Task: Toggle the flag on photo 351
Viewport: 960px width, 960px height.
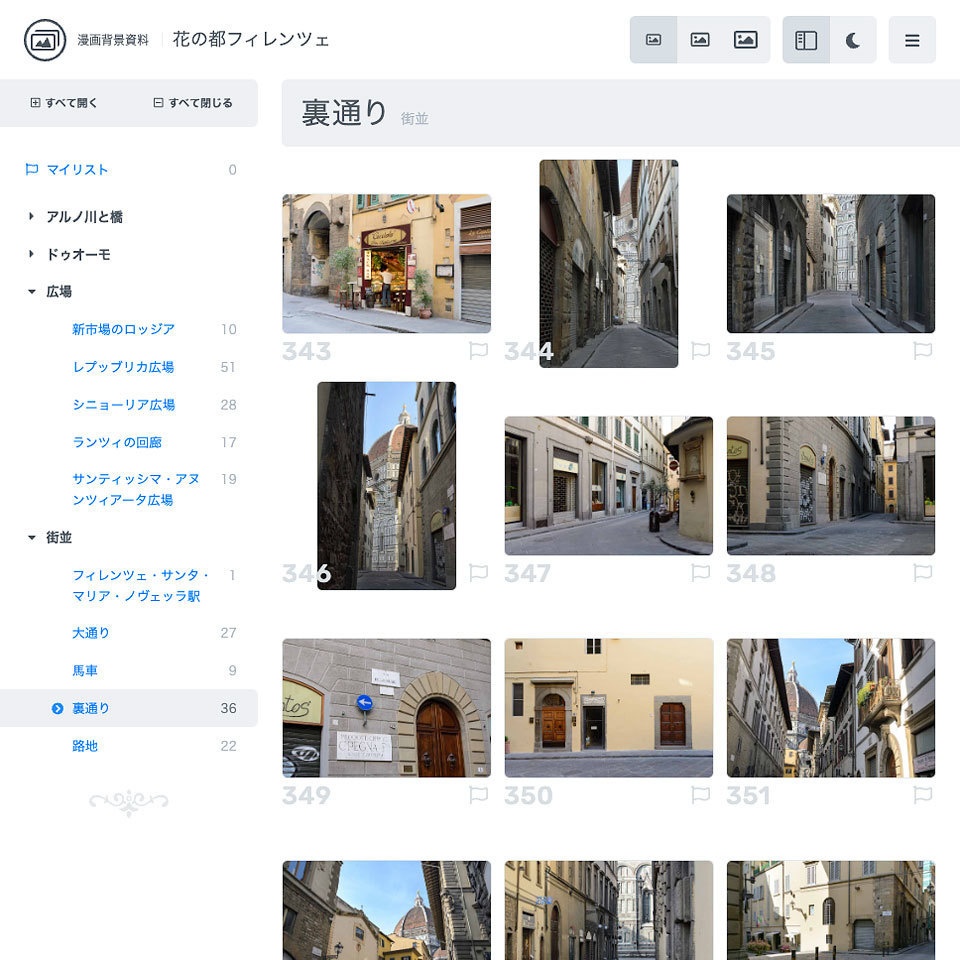Action: 924,798
